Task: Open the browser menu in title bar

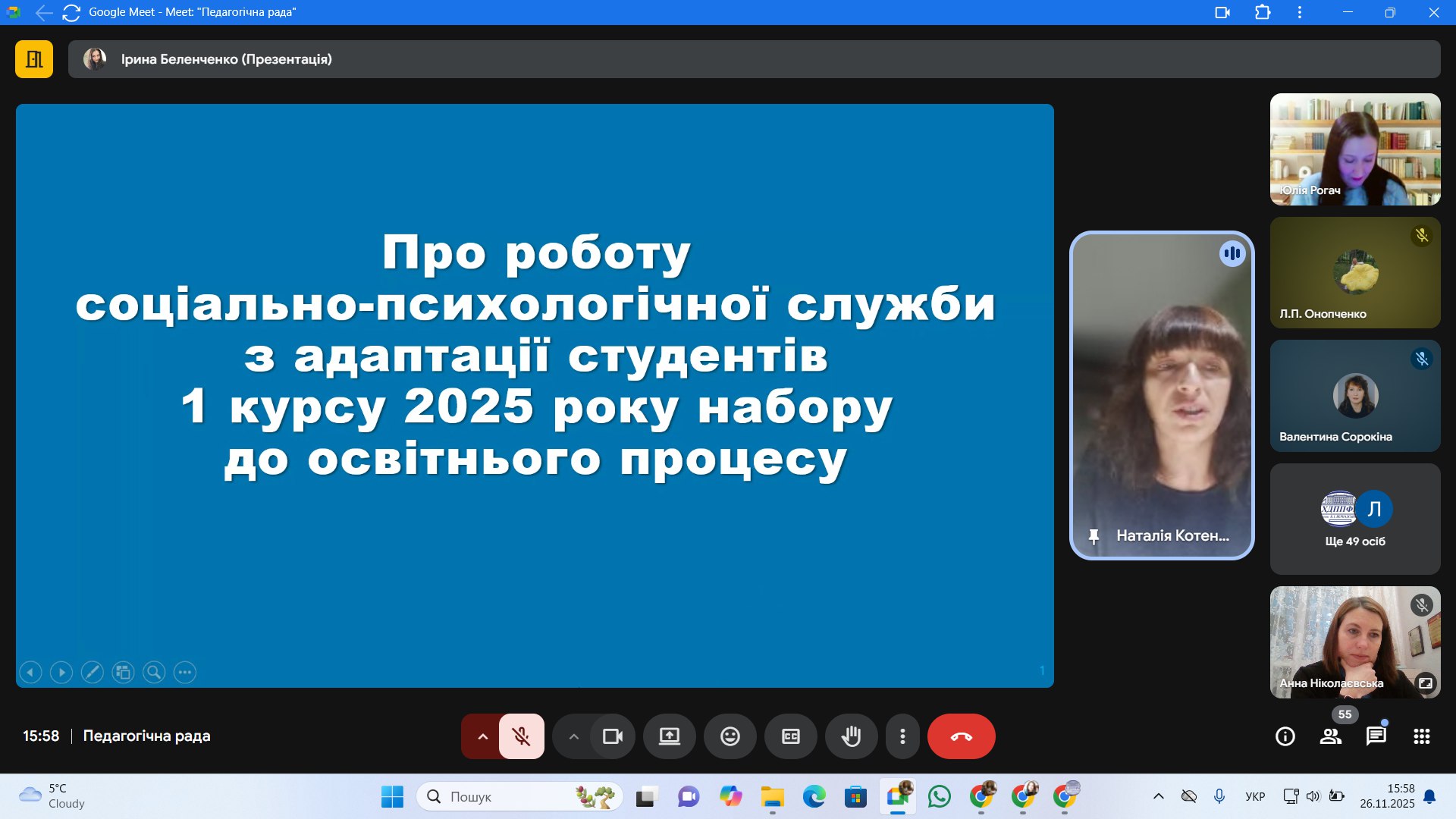Action: pos(1299,12)
